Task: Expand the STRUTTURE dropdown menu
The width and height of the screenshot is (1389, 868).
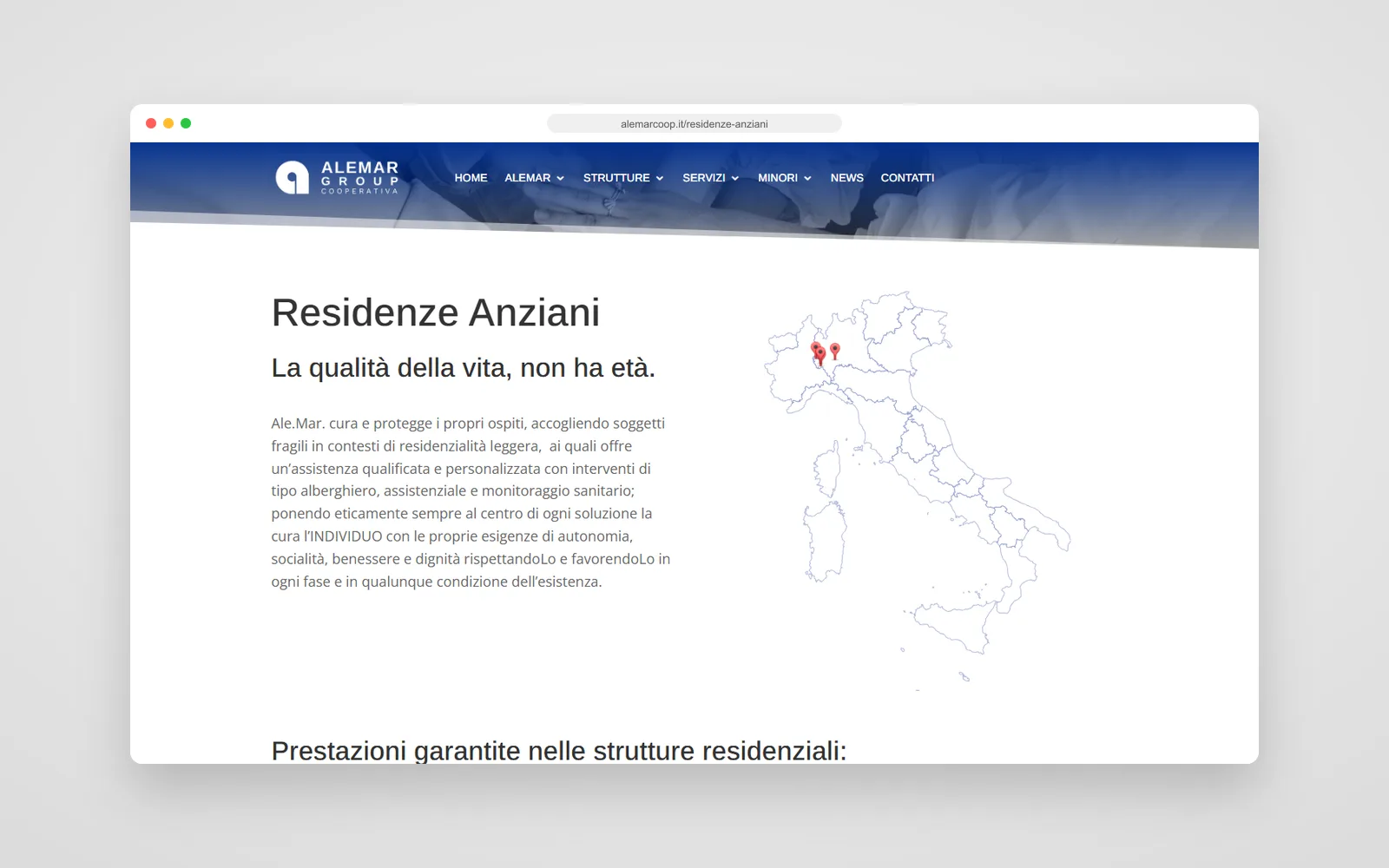Action: tap(623, 178)
